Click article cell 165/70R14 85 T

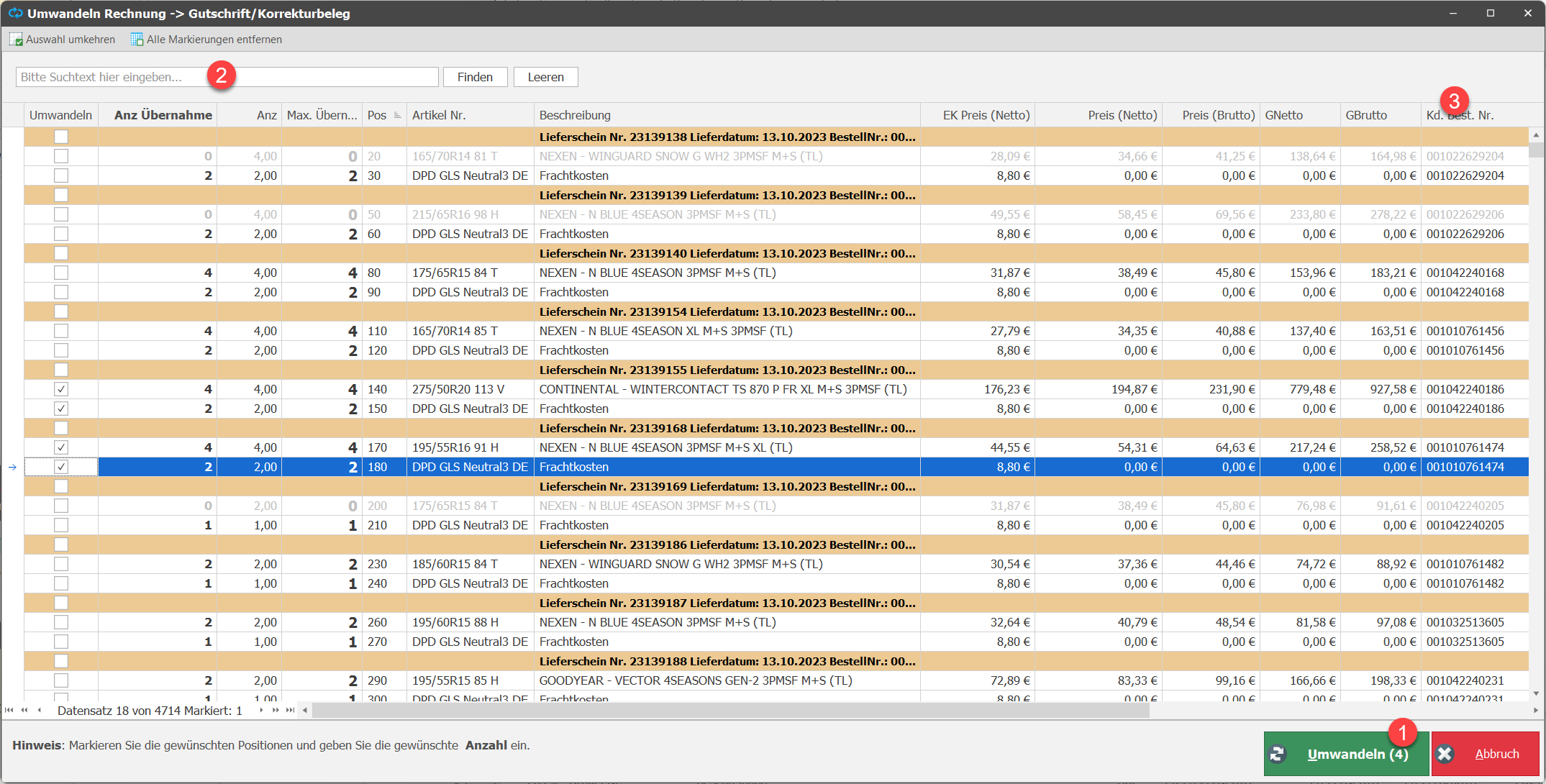470,331
